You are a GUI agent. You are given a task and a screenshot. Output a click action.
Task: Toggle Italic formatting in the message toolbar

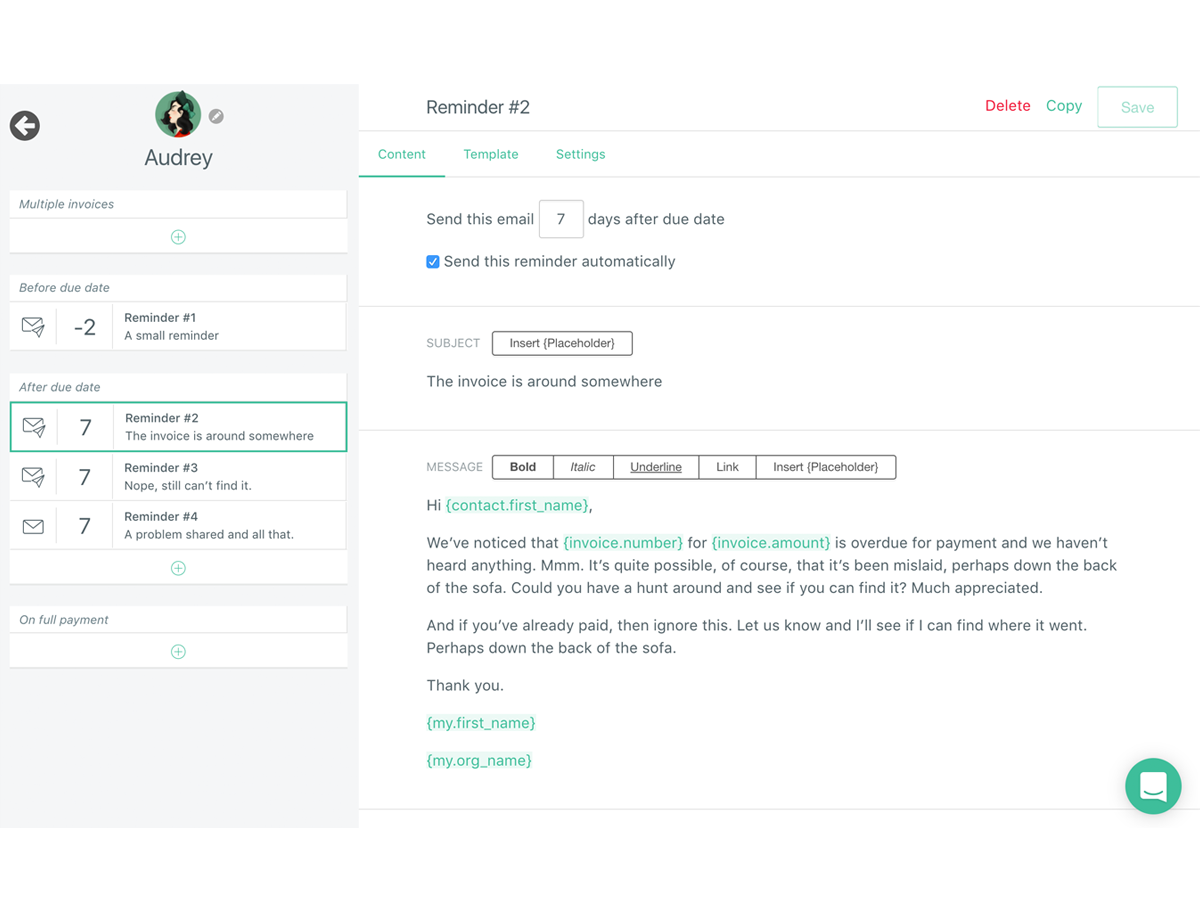pos(583,466)
